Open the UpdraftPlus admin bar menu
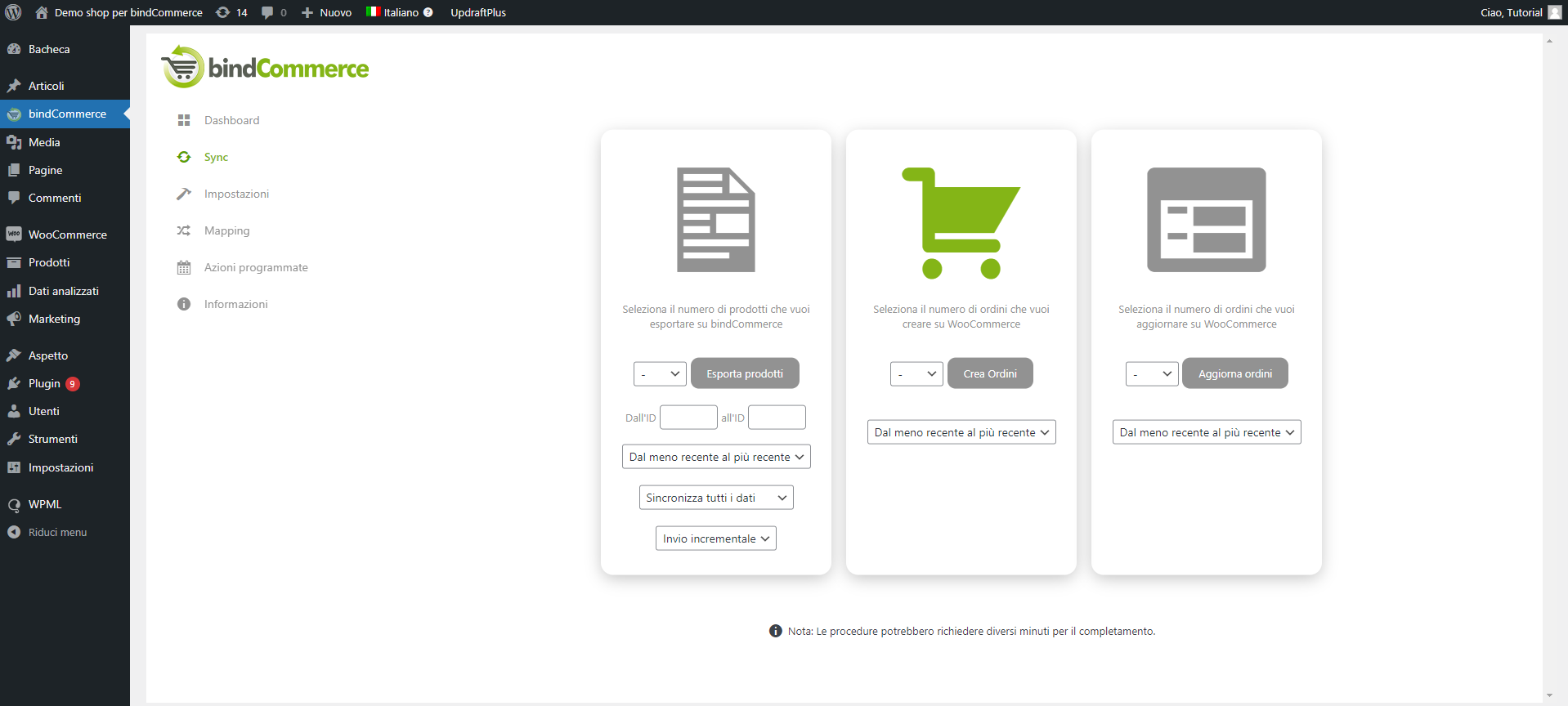The image size is (1568, 706). [478, 12]
